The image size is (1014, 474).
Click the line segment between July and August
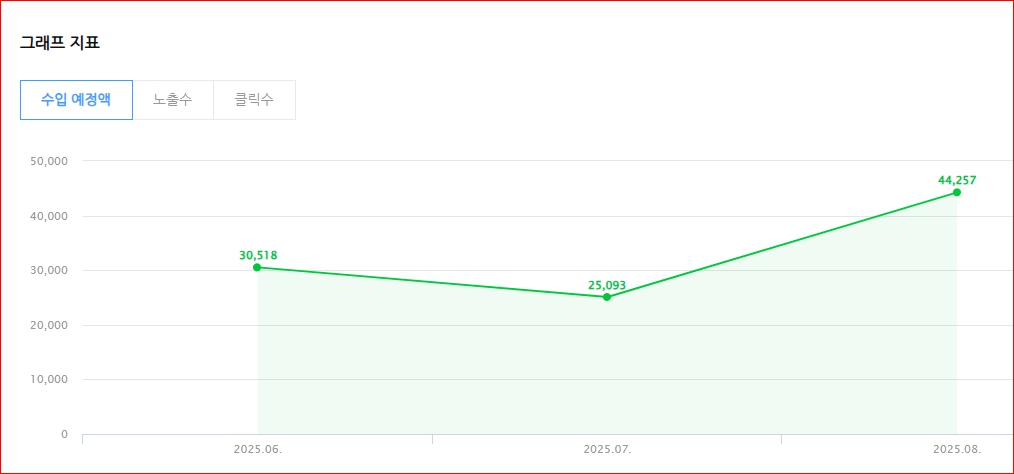782,245
